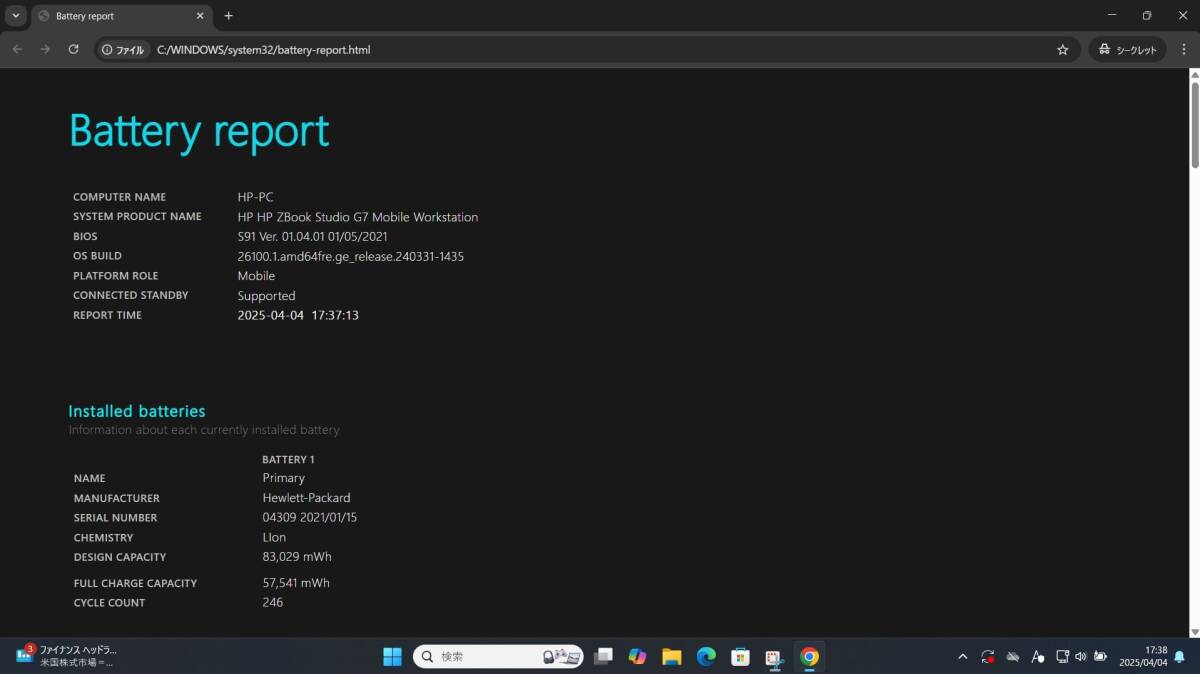Open File Explorer from the taskbar
The width and height of the screenshot is (1200, 674).
(x=671, y=657)
